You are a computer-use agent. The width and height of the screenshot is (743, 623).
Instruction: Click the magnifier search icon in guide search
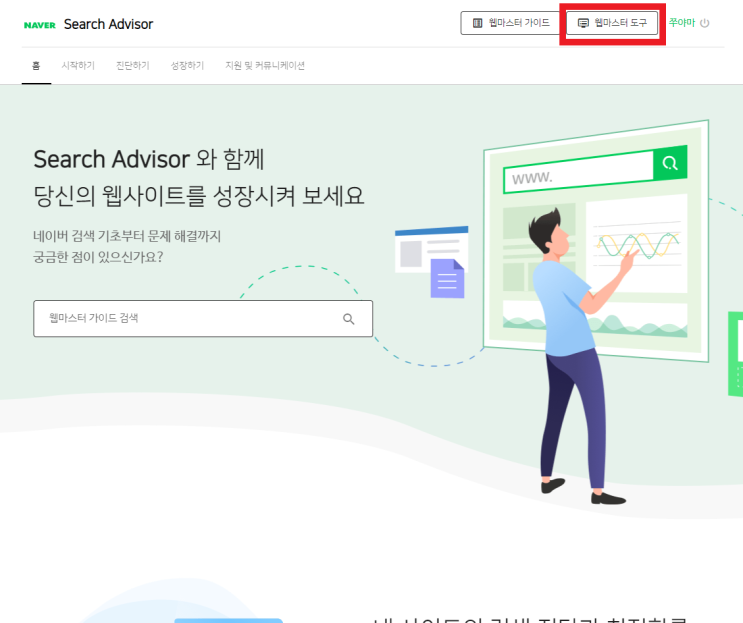point(349,319)
